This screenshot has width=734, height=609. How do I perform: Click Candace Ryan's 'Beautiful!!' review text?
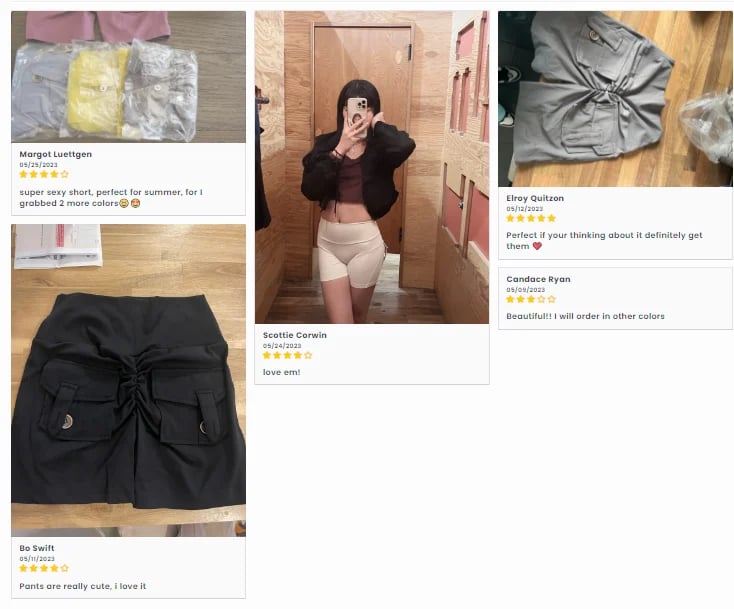click(x=585, y=316)
